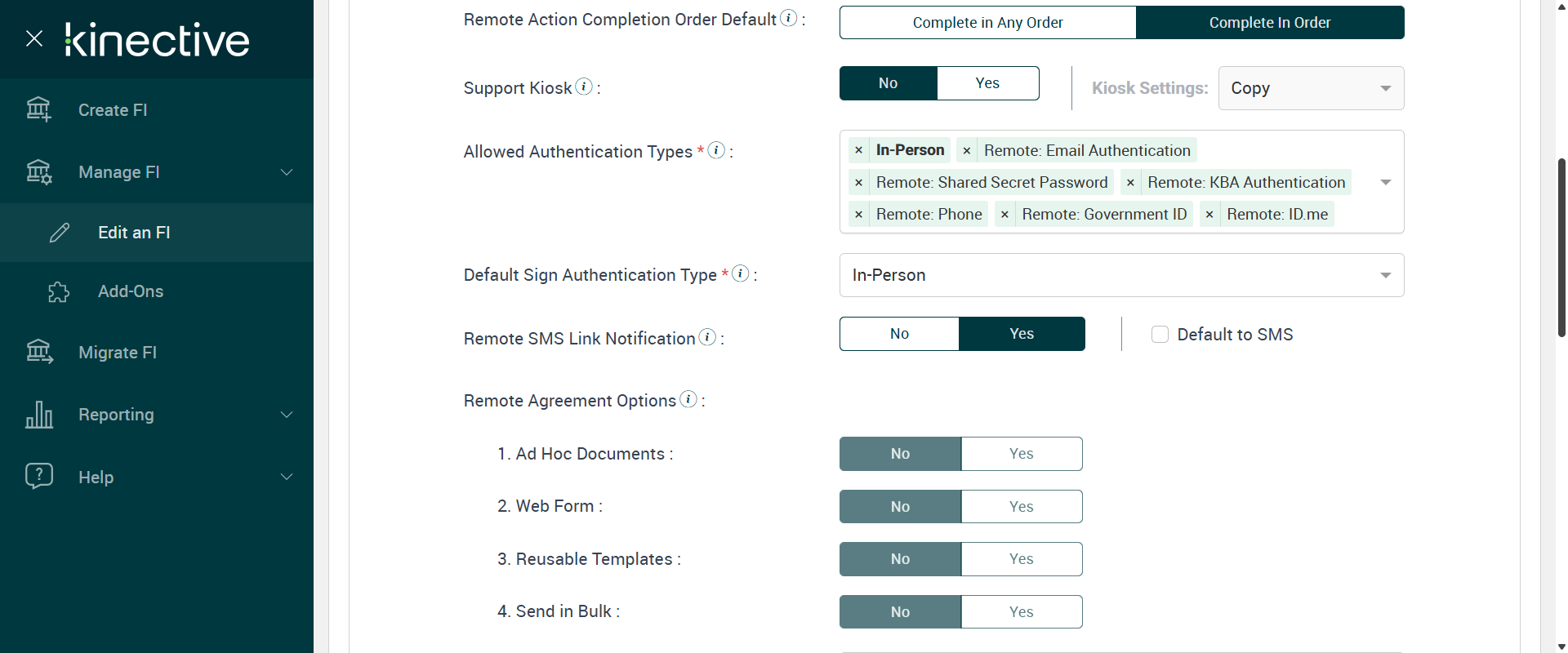Screen dimensions: 1568x653
Task: Click the Reporting bar chart icon
Action: click(x=39, y=415)
